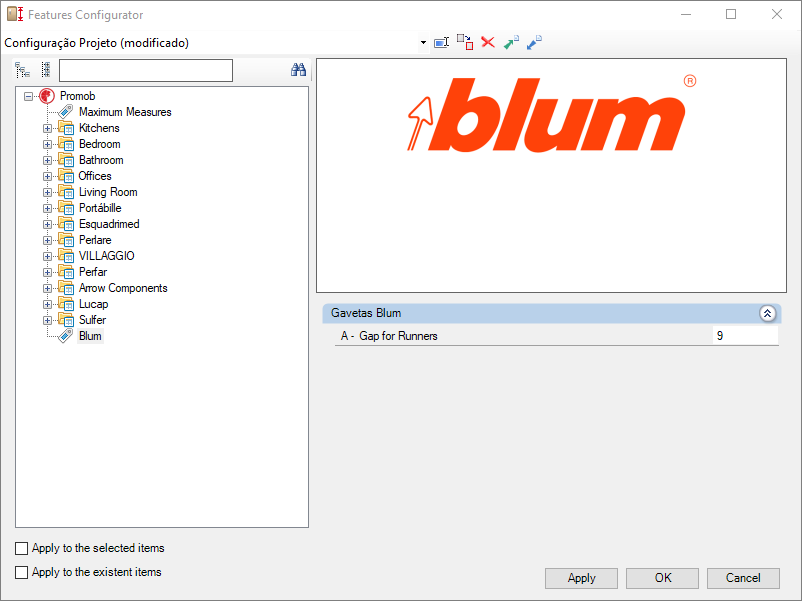
Task: Expand the Sulfer tree node
Action: pyautogui.click(x=47, y=320)
